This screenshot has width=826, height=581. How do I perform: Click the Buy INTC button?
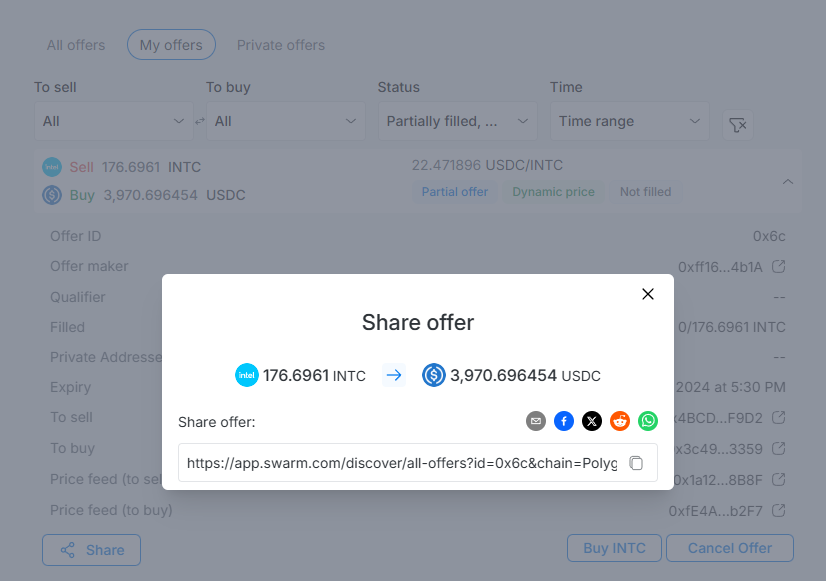[614, 549]
